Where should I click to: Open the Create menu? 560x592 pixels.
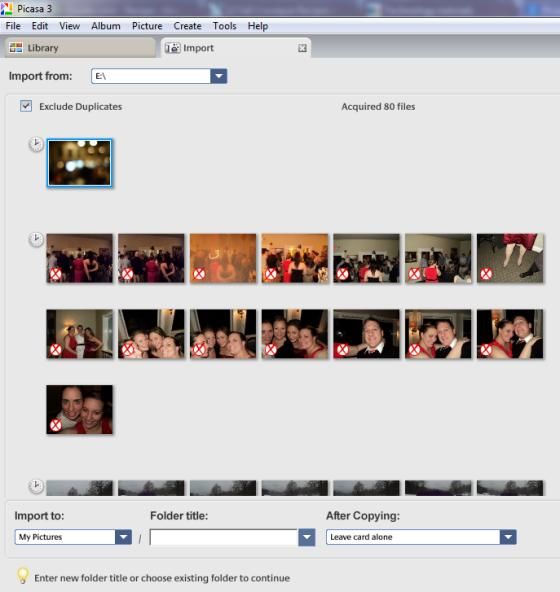187,26
